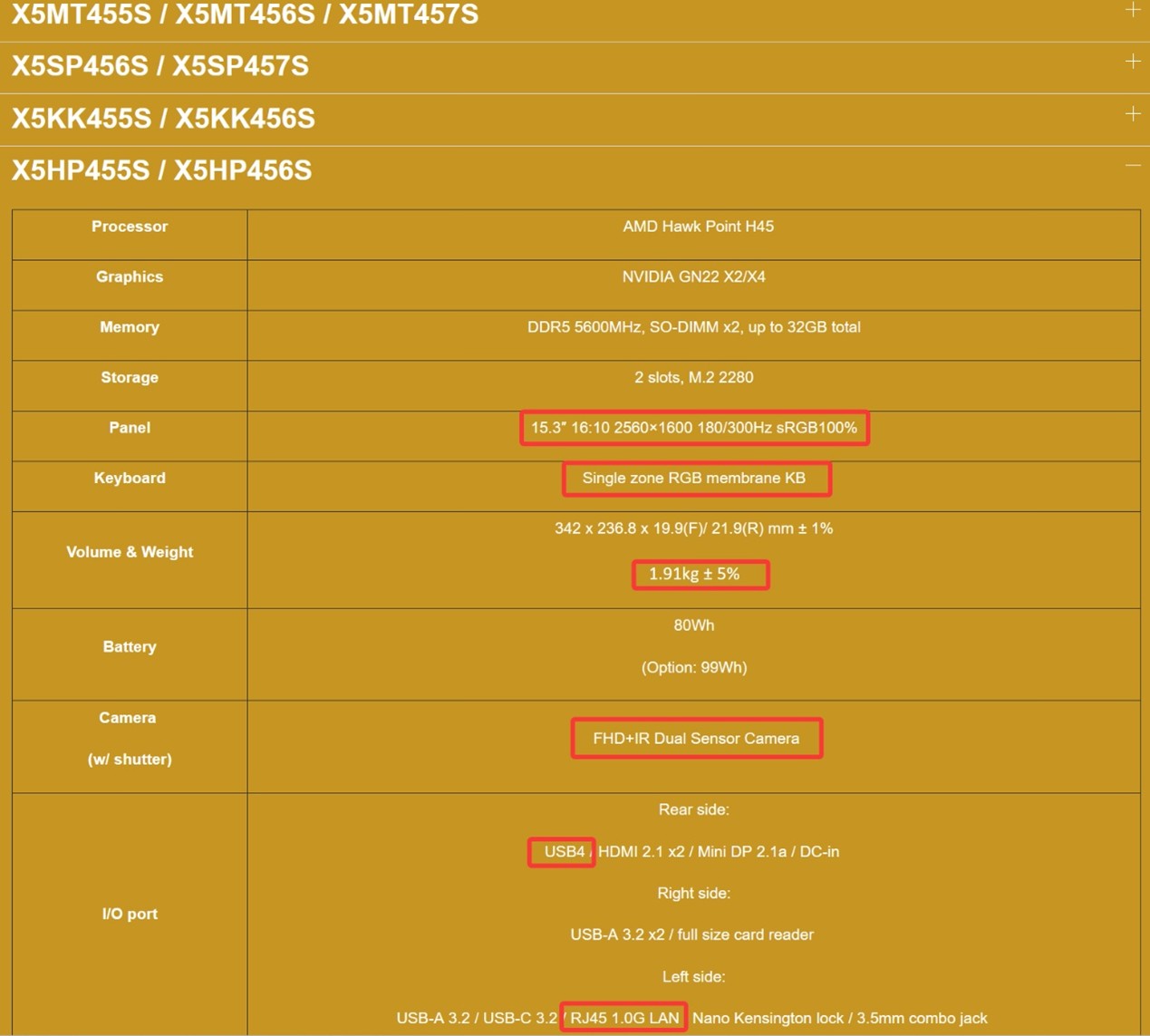The height and width of the screenshot is (1036, 1150).
Task: Select the Graphics row label
Action: pyautogui.click(x=130, y=276)
